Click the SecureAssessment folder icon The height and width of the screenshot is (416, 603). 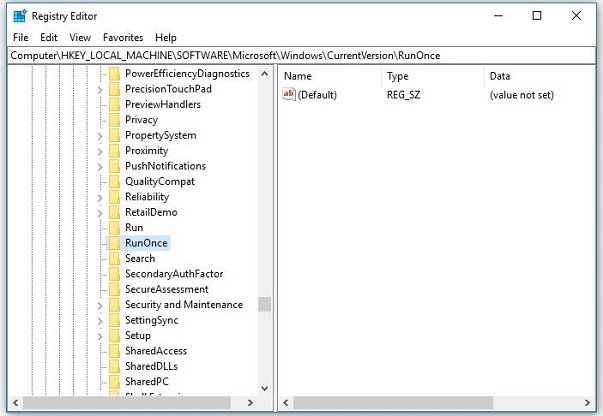tap(114, 289)
